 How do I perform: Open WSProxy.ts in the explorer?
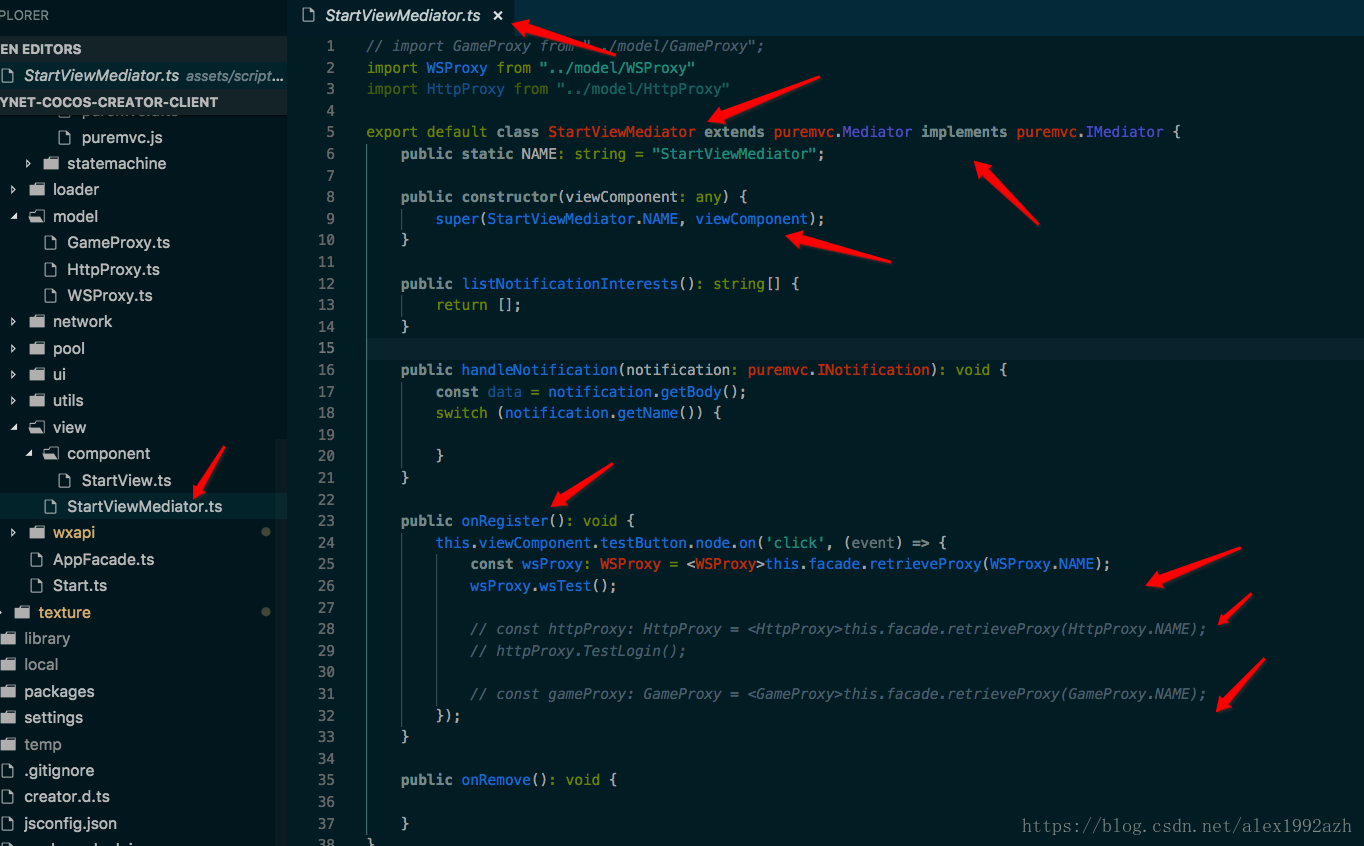point(109,296)
